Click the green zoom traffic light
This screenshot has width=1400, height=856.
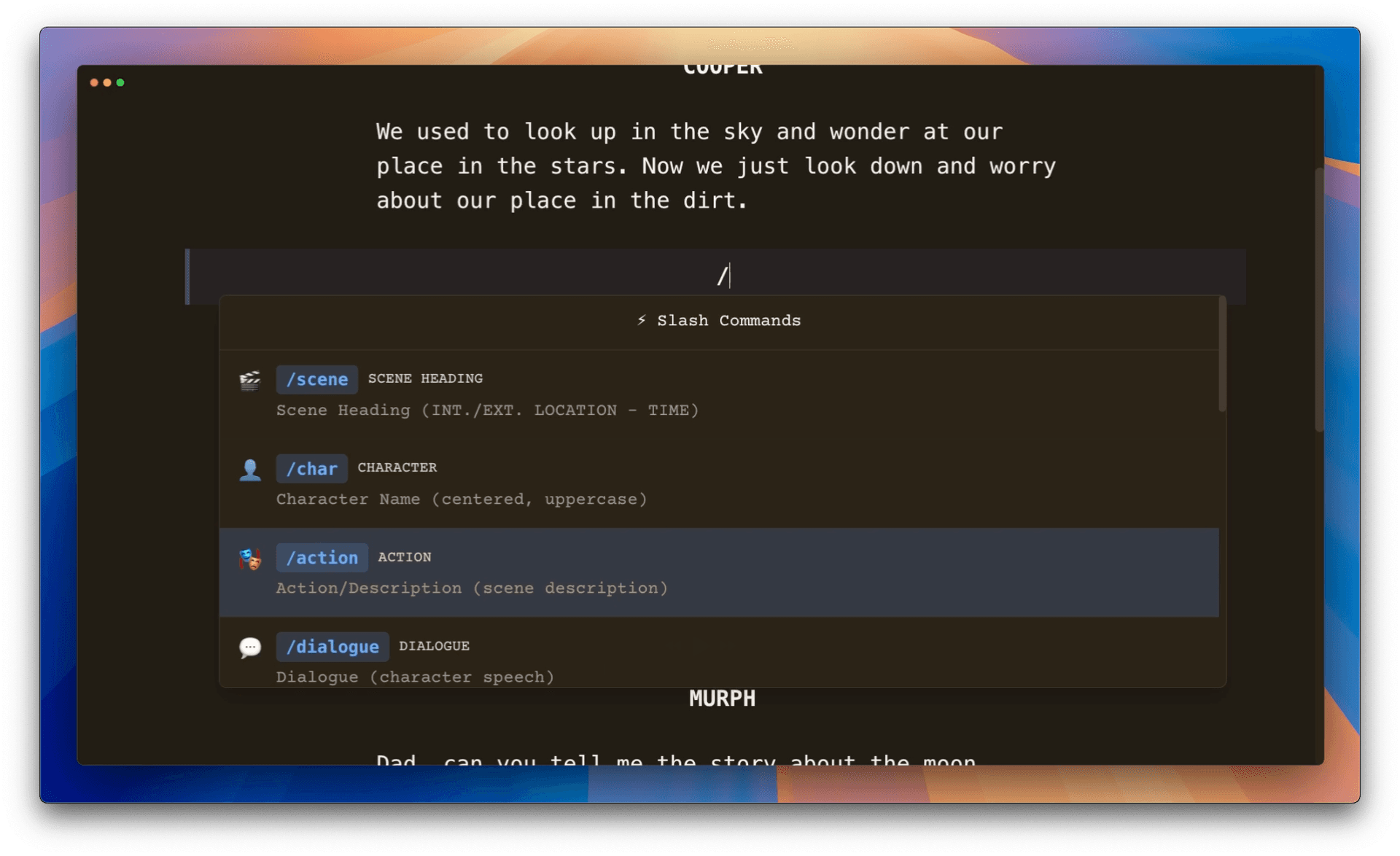click(120, 82)
